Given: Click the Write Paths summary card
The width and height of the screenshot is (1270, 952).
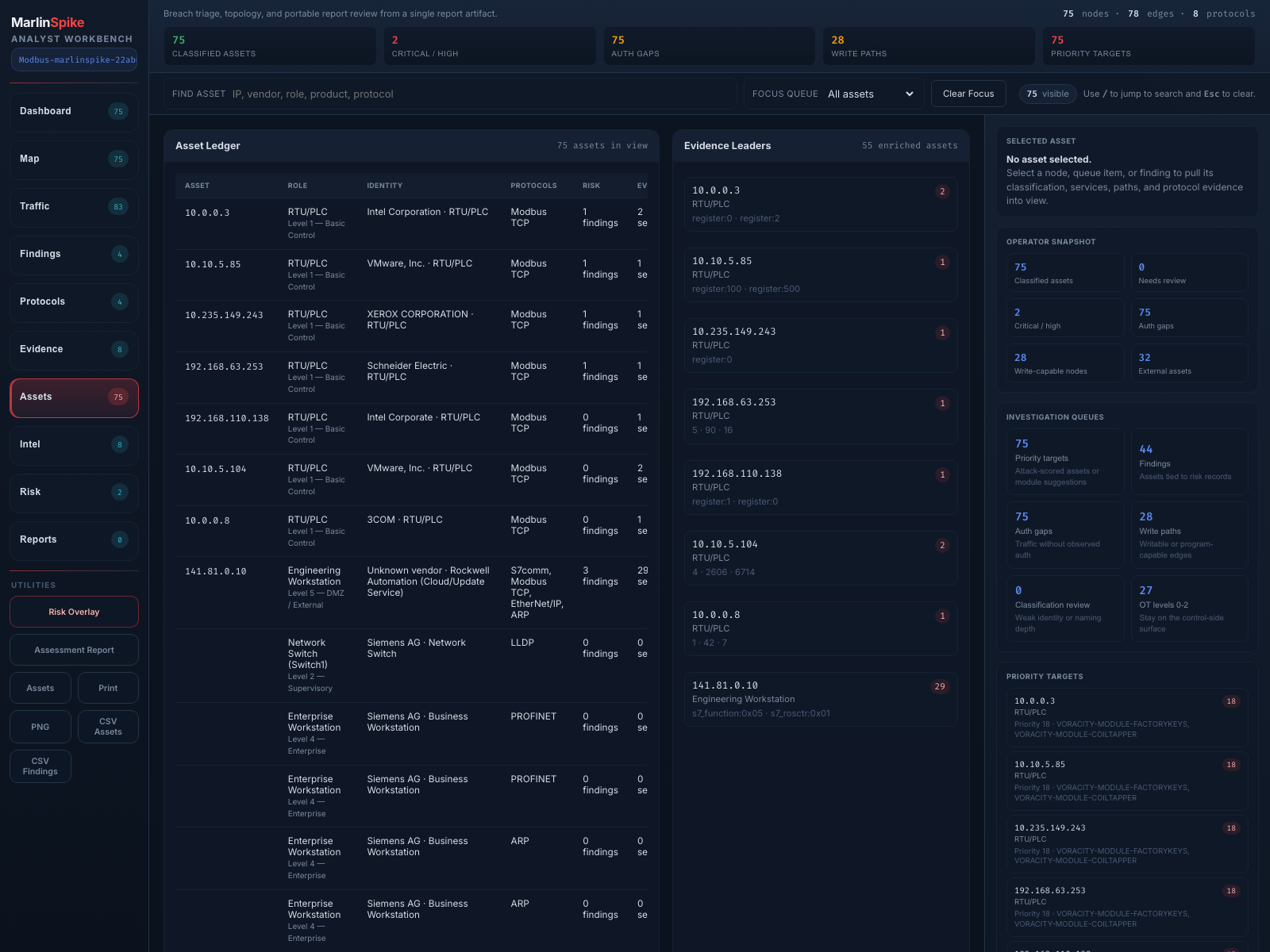Looking at the screenshot, I should click(x=929, y=46).
